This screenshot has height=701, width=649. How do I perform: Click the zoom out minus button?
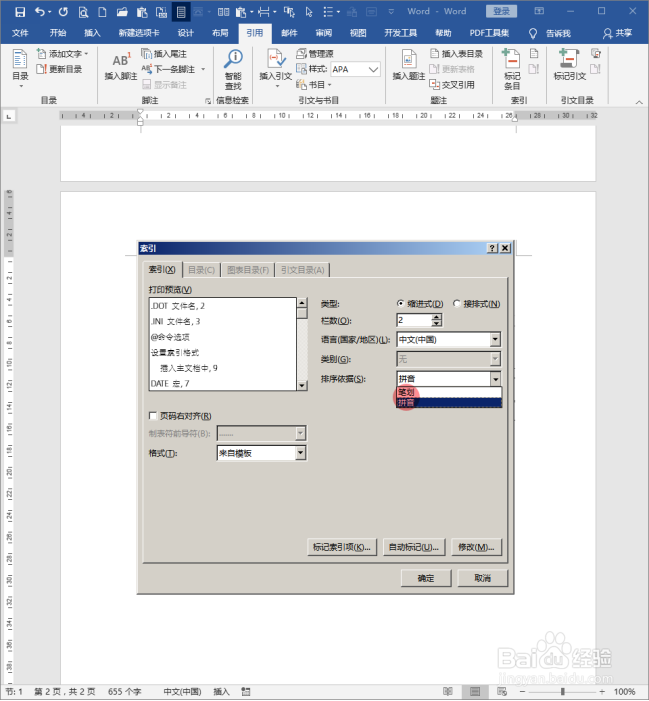(x=522, y=692)
